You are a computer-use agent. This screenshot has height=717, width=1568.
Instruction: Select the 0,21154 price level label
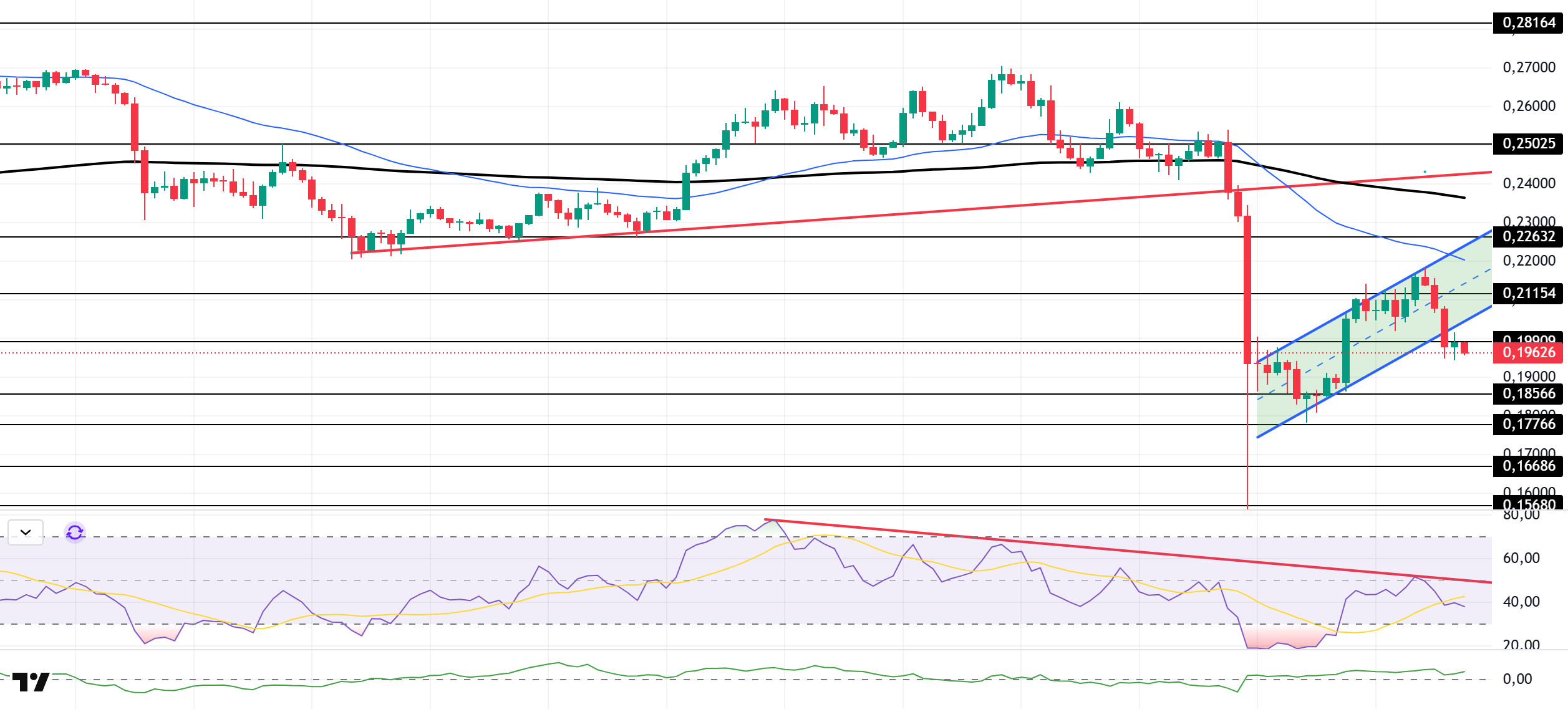pos(1528,294)
